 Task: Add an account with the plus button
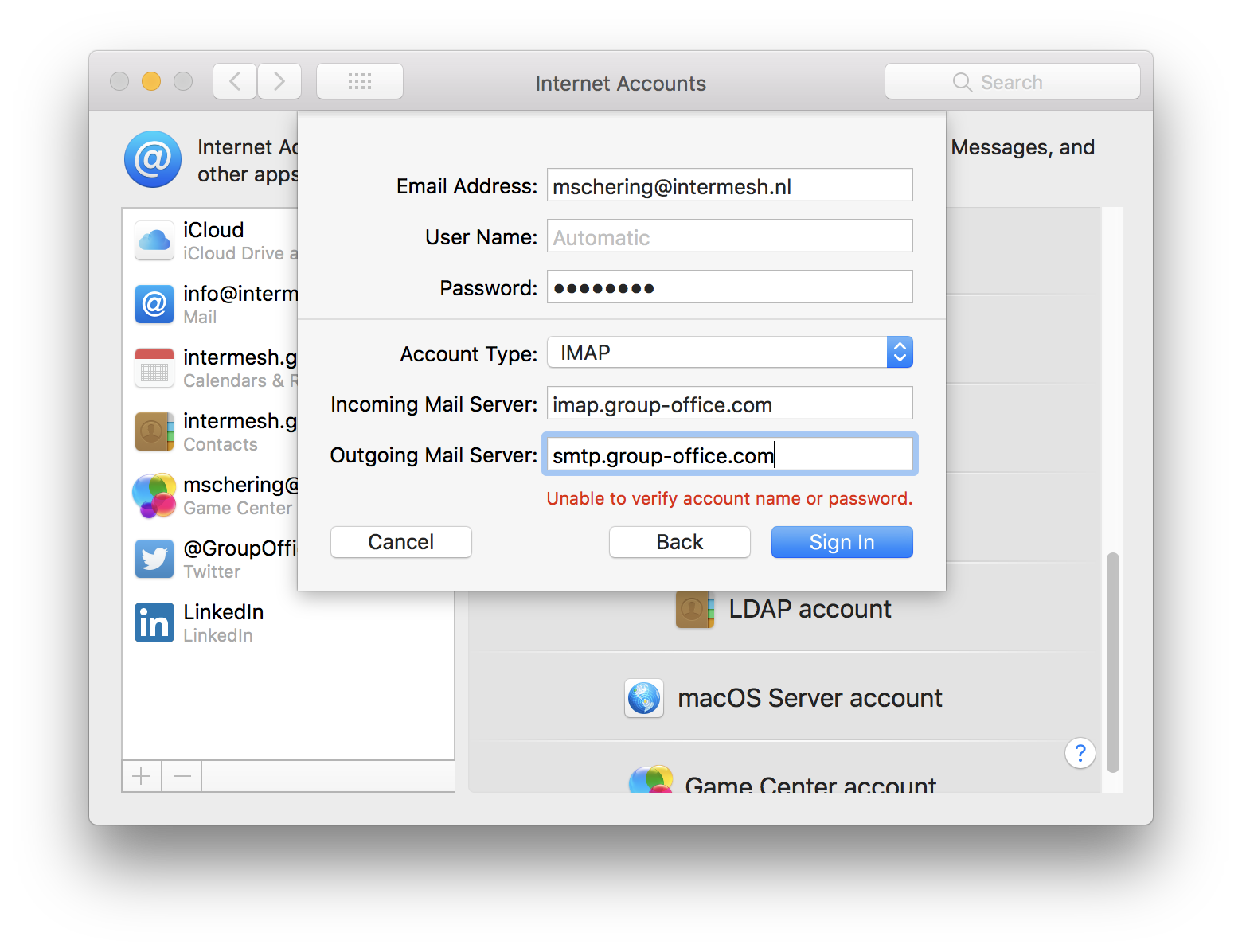click(x=142, y=776)
